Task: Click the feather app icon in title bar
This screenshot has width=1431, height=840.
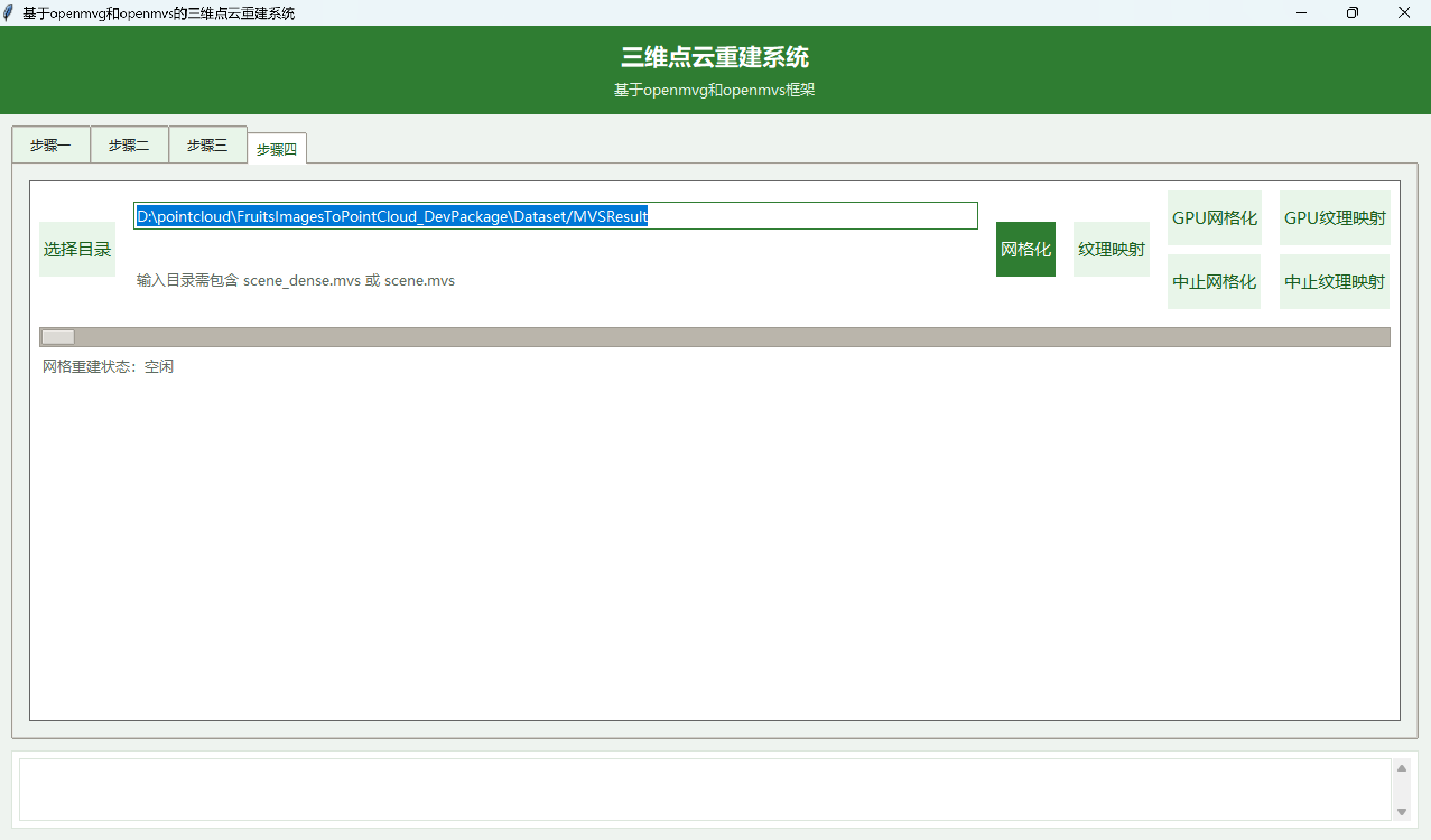Action: click(x=8, y=12)
